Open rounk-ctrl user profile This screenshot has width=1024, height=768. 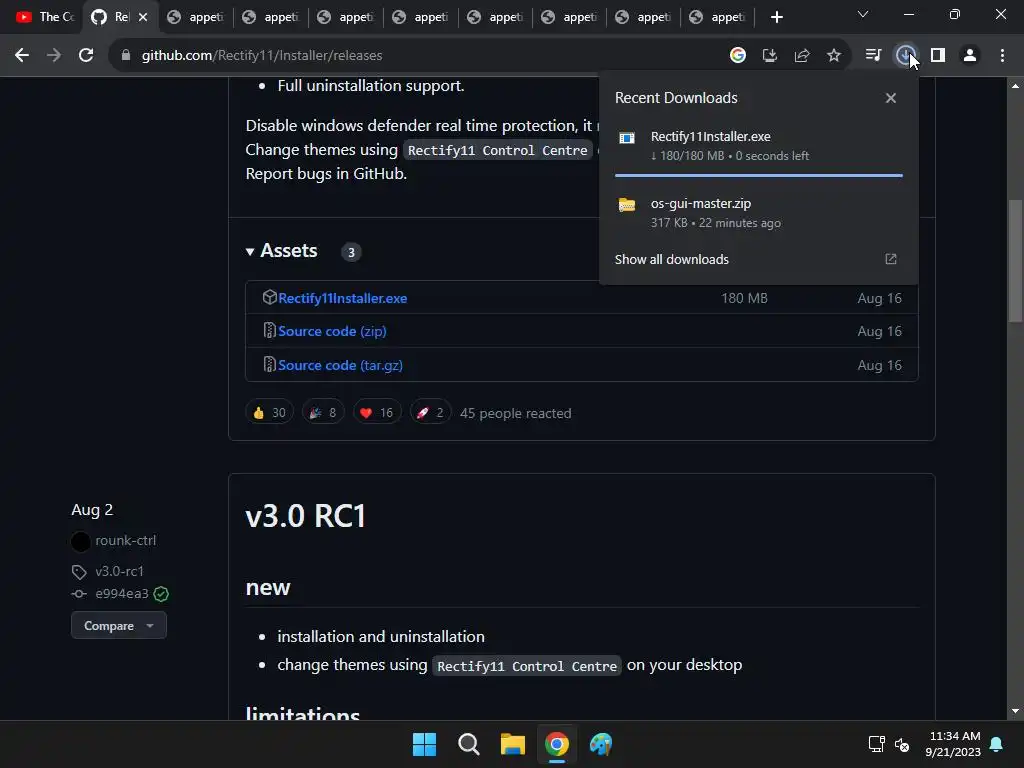coord(125,541)
